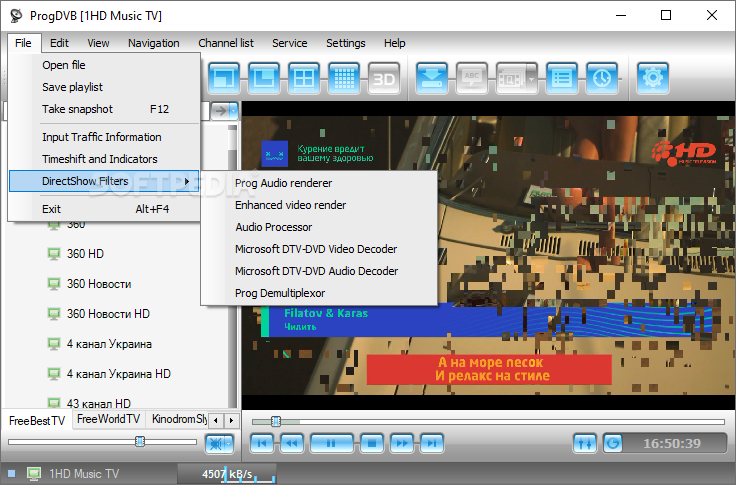Image resolution: width=736 pixels, height=485 pixels.
Task: Expand the DirectShow Filters submenu
Action: pos(104,181)
